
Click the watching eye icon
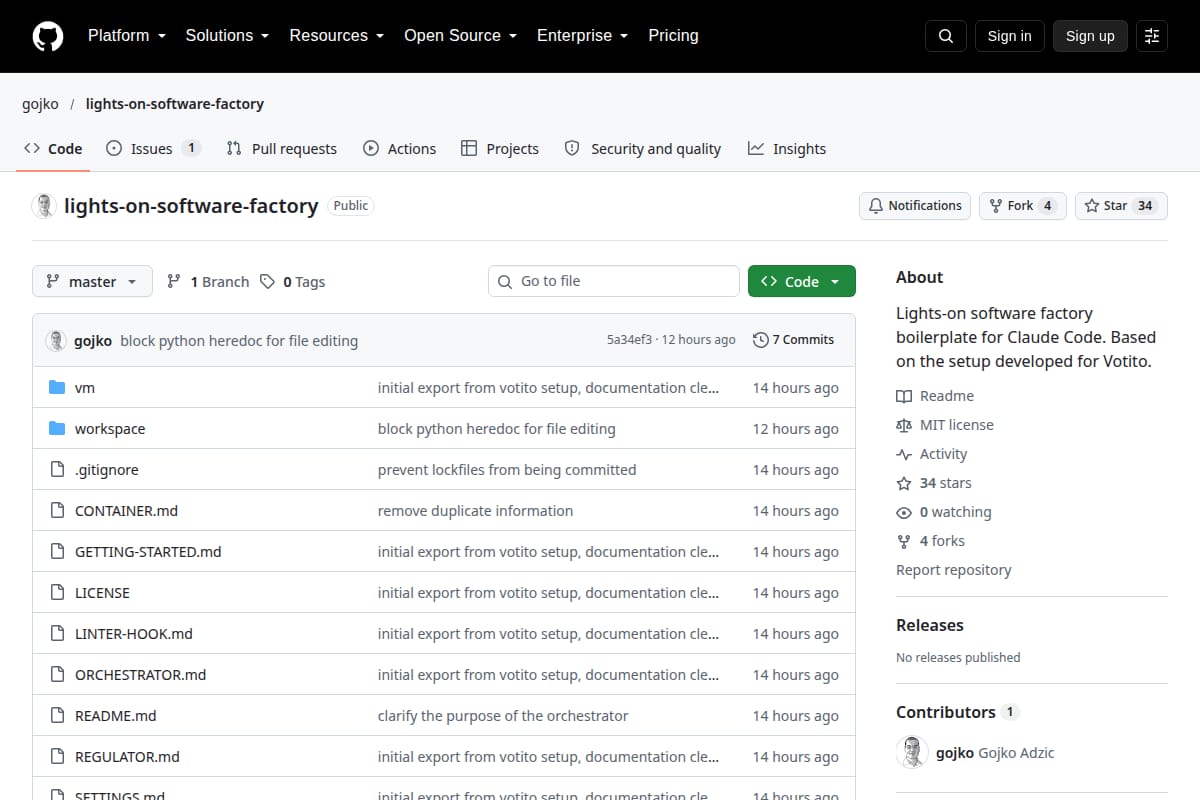coord(904,512)
